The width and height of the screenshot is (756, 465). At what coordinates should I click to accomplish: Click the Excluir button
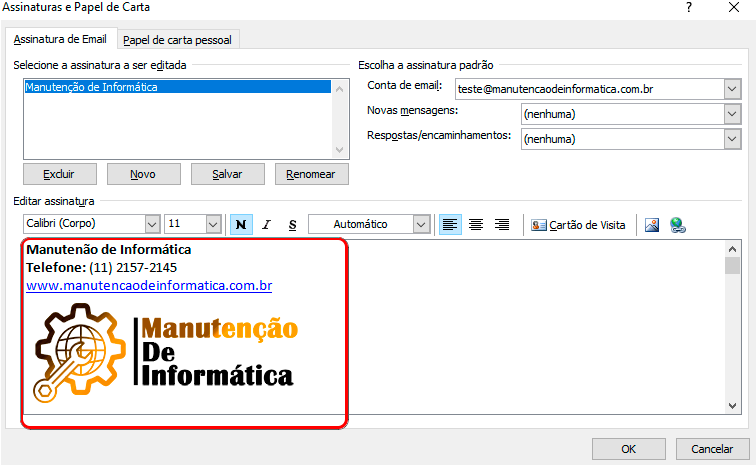(59, 174)
